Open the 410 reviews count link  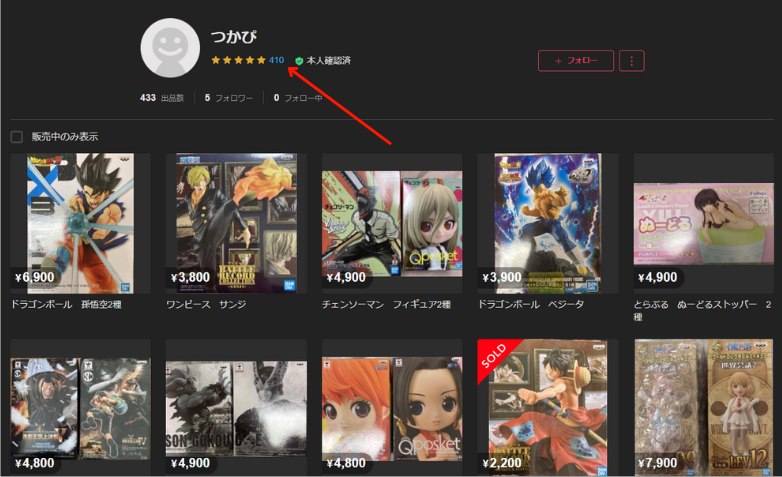coord(276,60)
